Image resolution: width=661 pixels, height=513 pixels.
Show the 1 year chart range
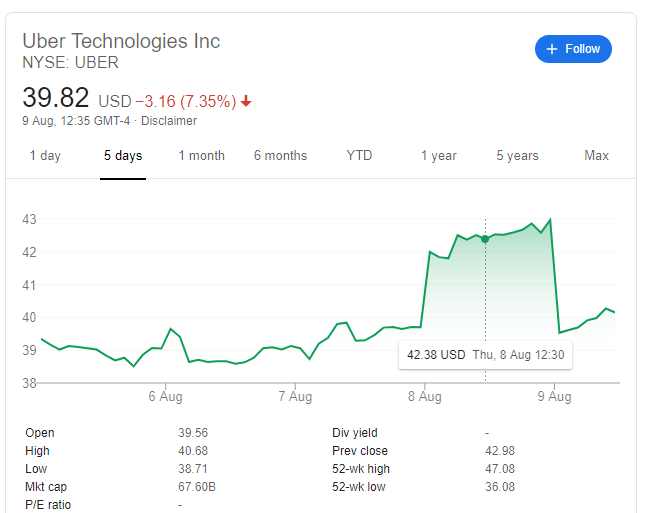click(438, 156)
